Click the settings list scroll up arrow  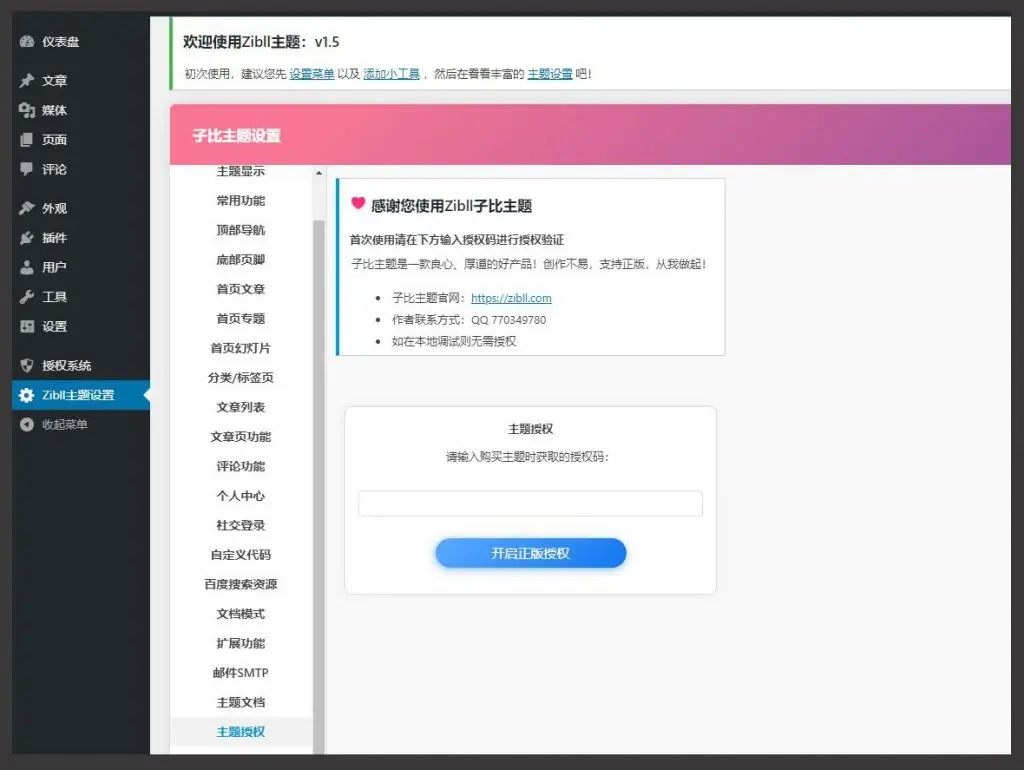coord(319,173)
